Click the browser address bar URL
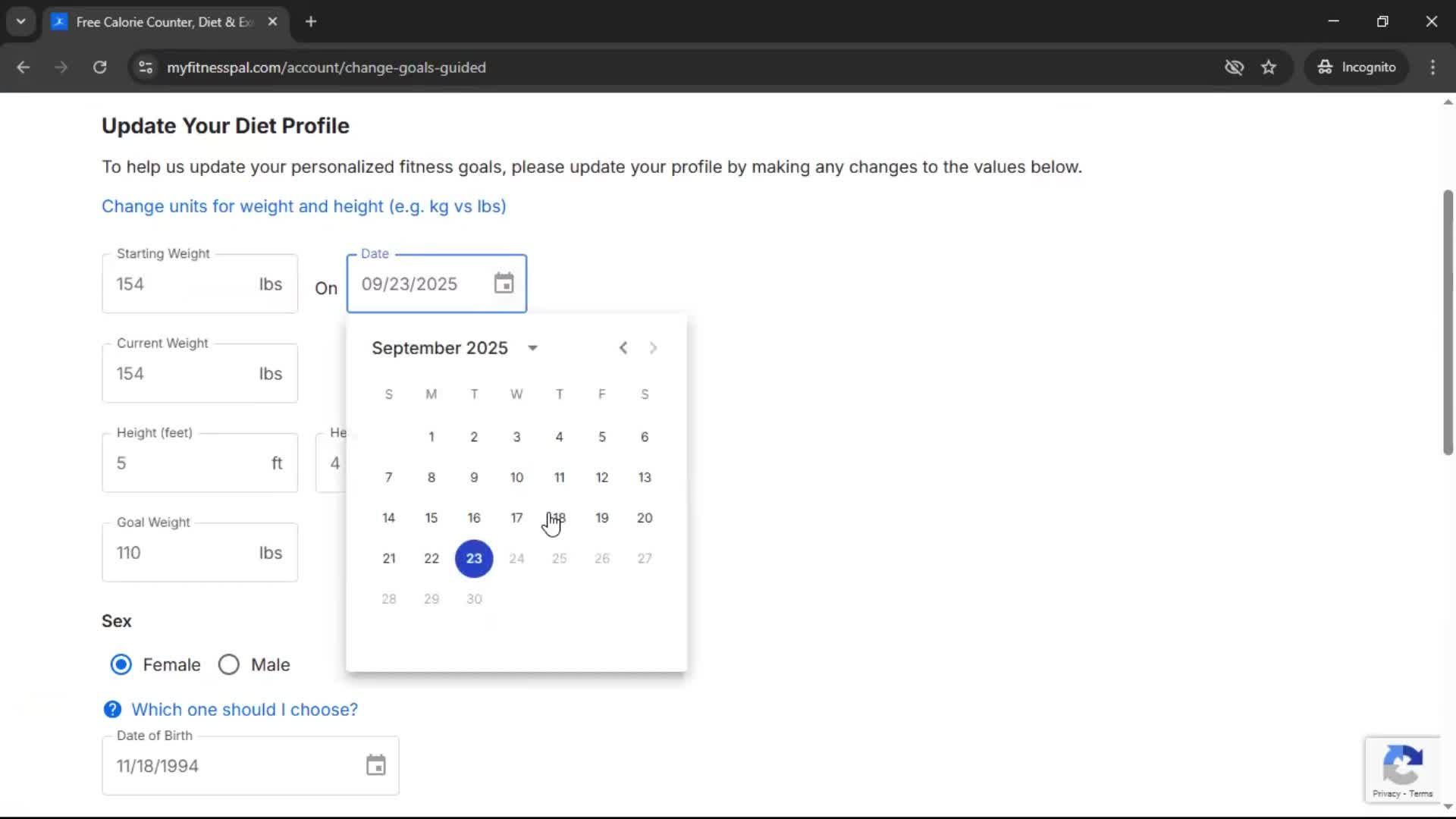This screenshot has height=819, width=1456. [x=326, y=67]
